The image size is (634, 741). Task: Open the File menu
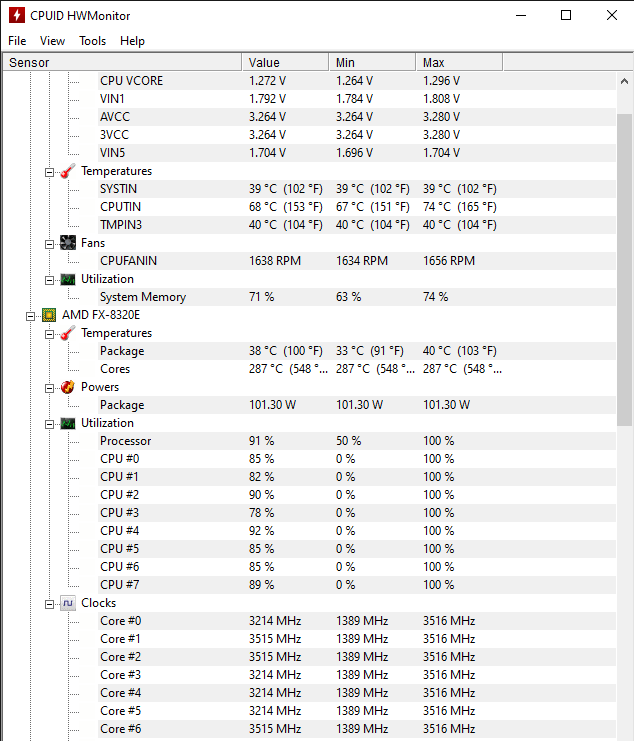click(17, 41)
